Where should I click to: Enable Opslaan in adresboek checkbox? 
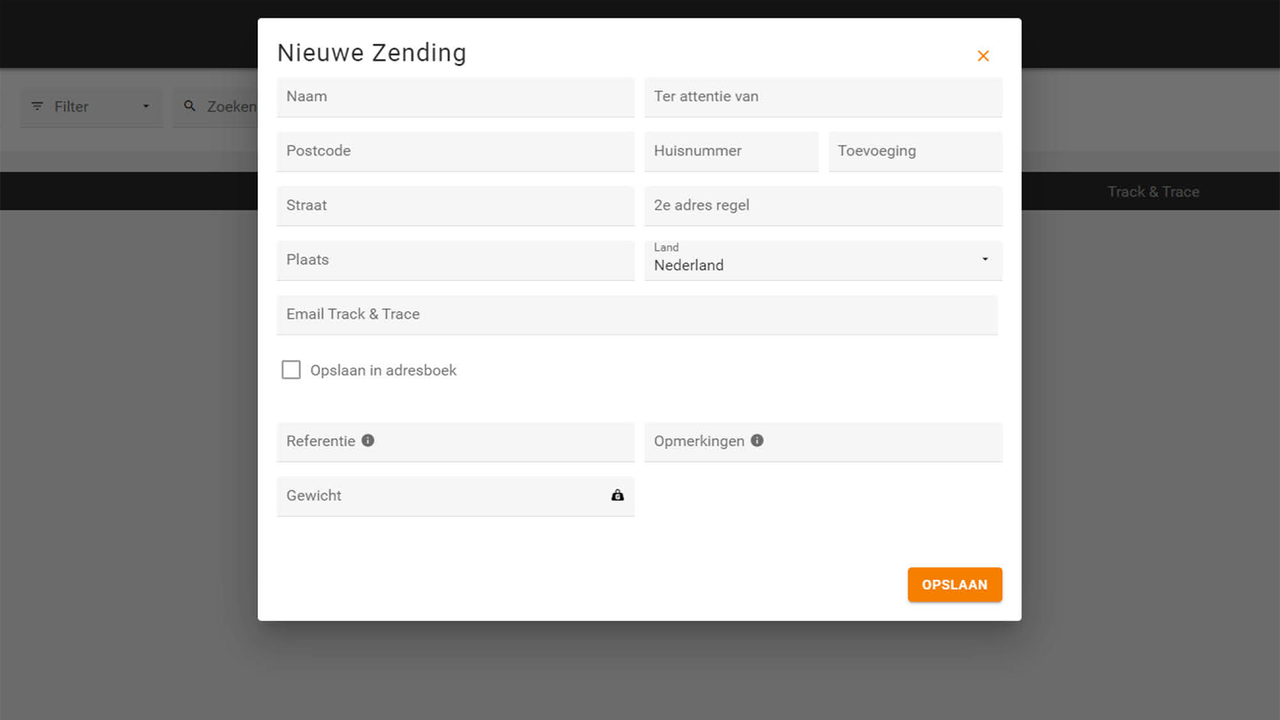coord(291,370)
